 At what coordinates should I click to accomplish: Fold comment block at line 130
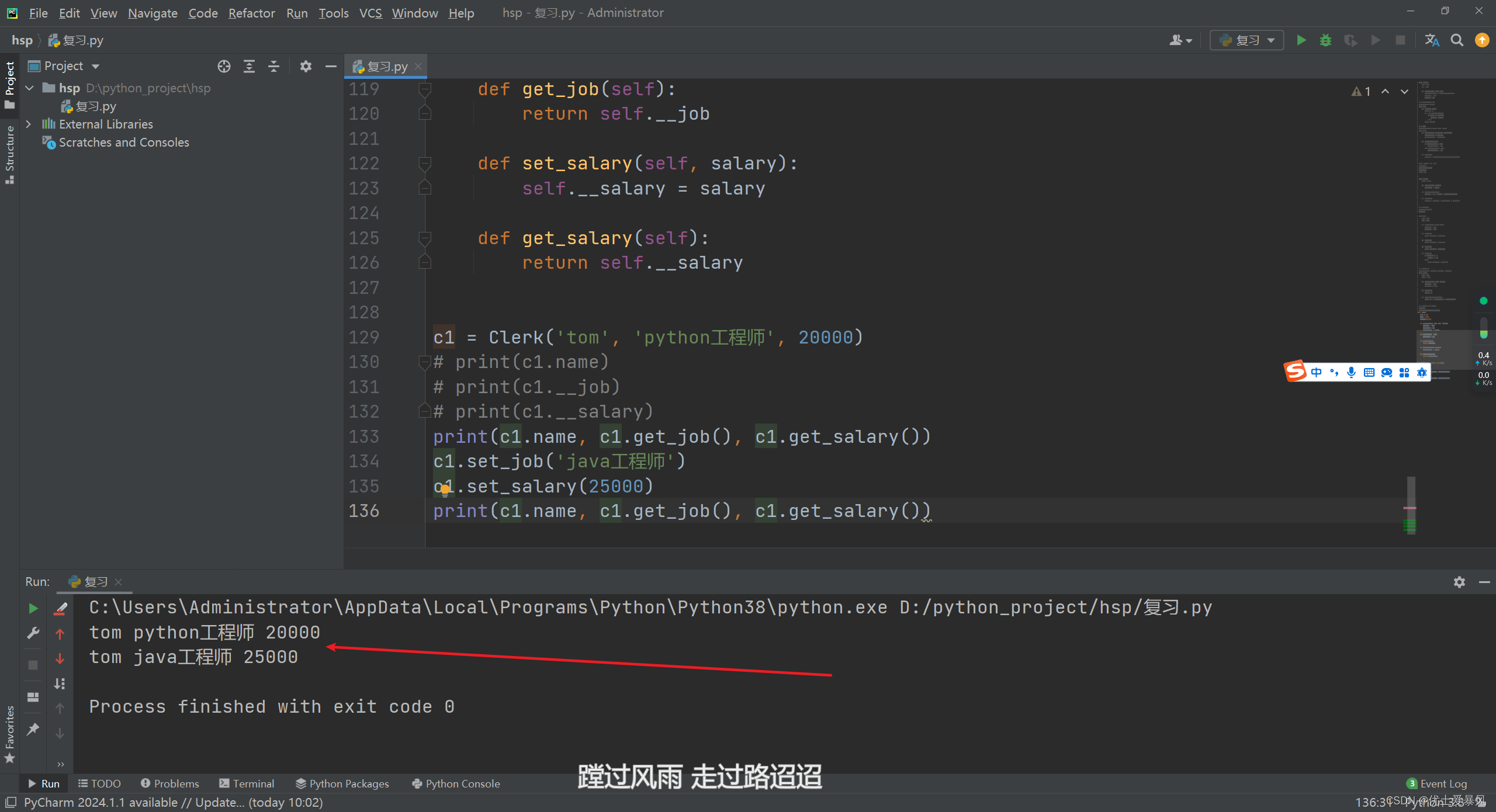click(425, 363)
